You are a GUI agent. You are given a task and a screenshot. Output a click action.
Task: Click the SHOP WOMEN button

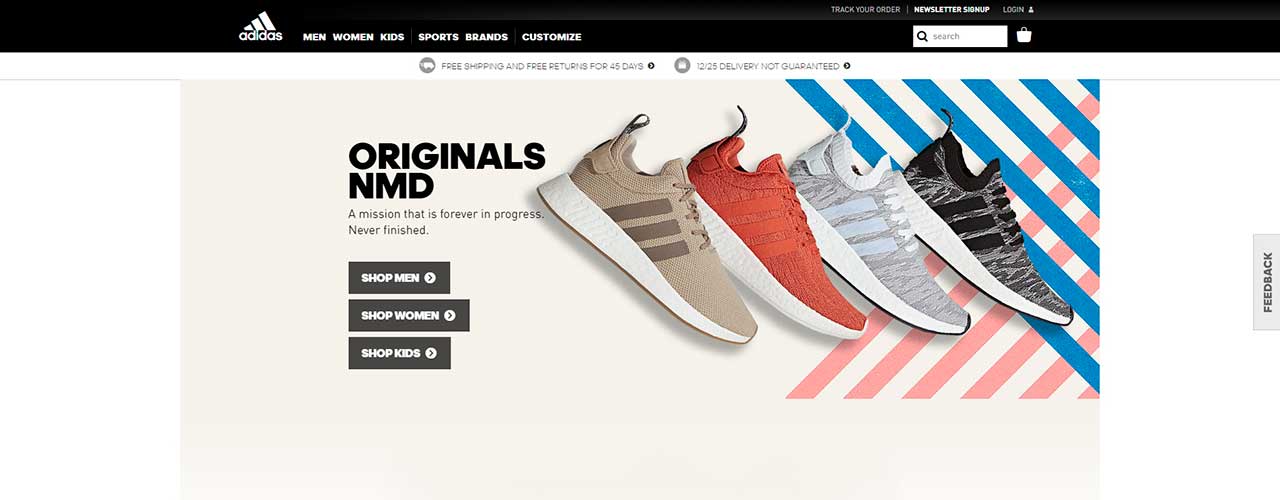(x=409, y=315)
